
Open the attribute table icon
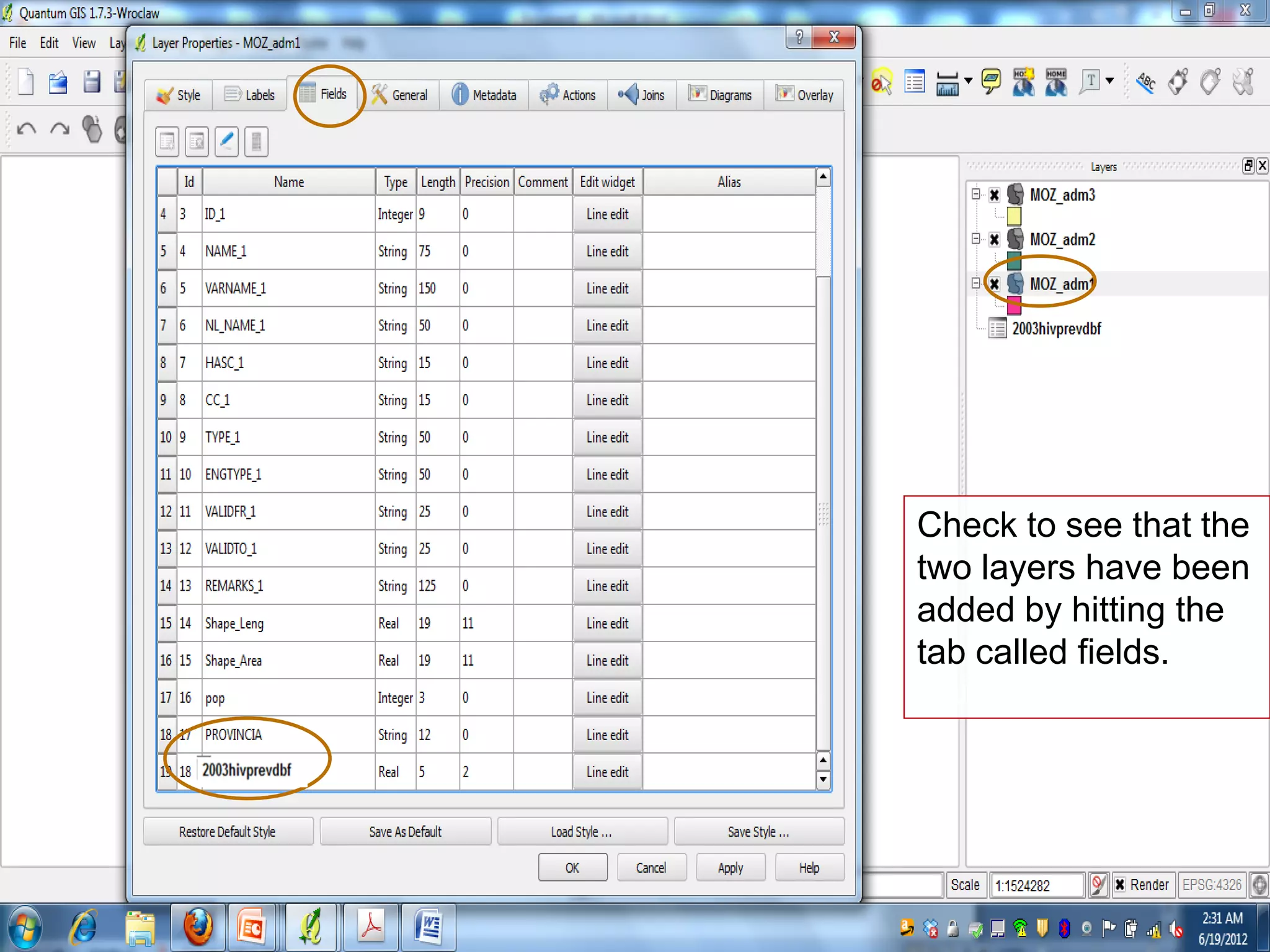tap(915, 82)
